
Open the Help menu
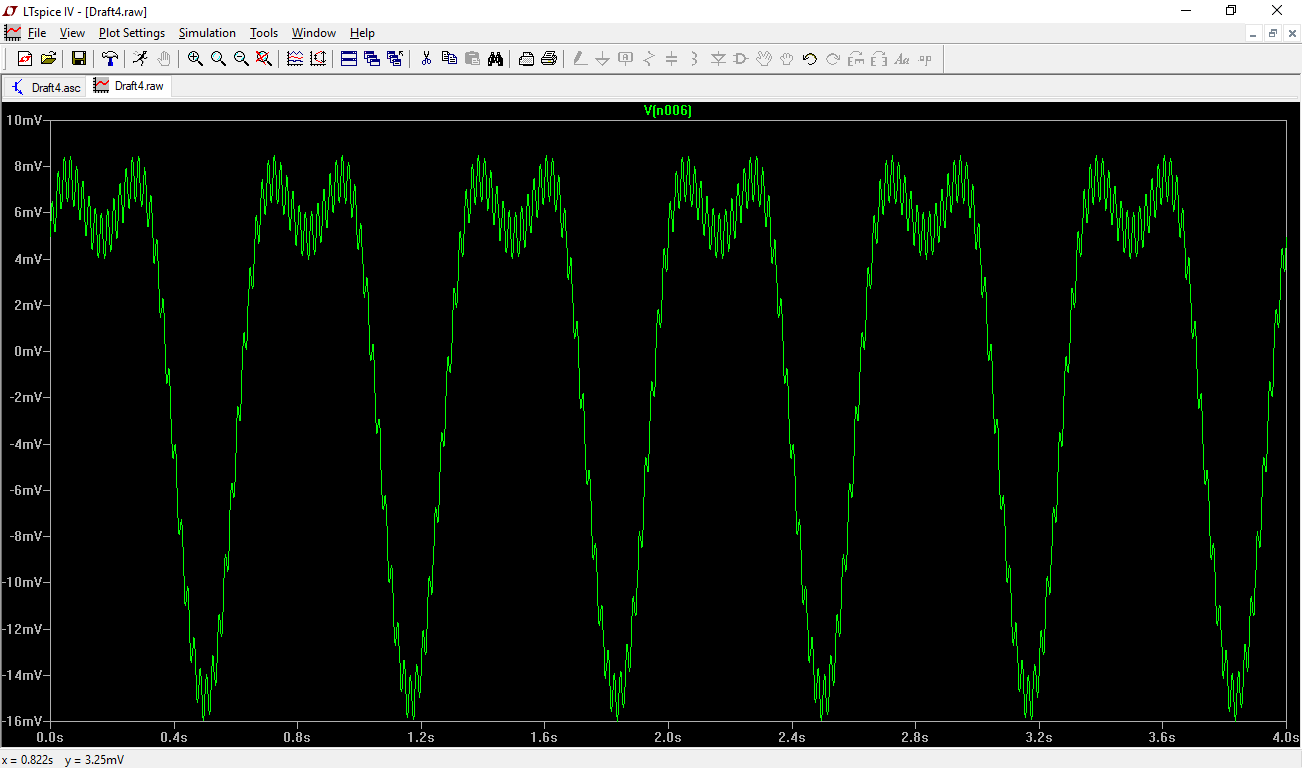click(x=362, y=33)
